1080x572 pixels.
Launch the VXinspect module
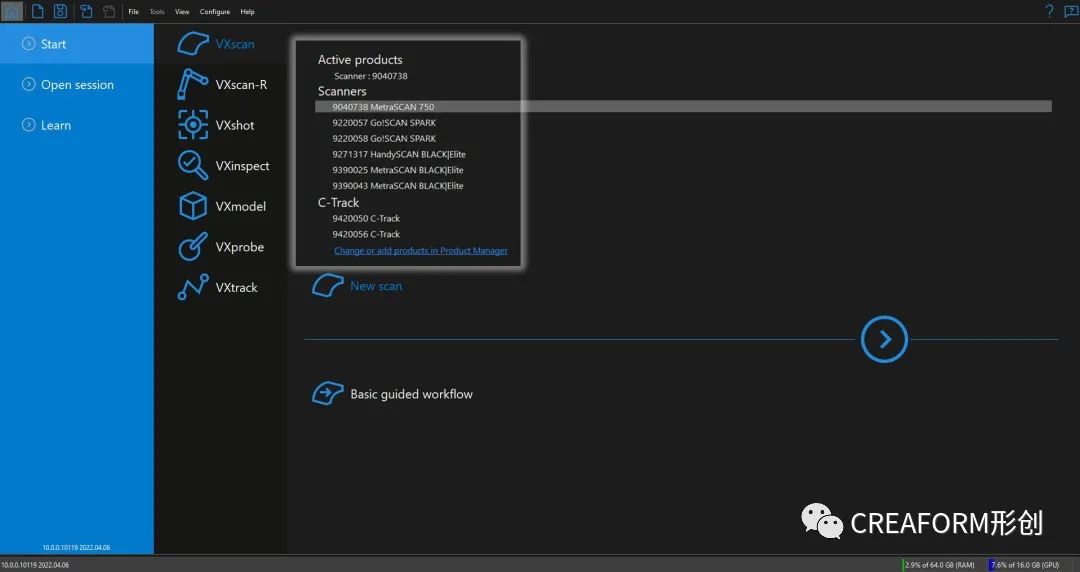[192, 165]
